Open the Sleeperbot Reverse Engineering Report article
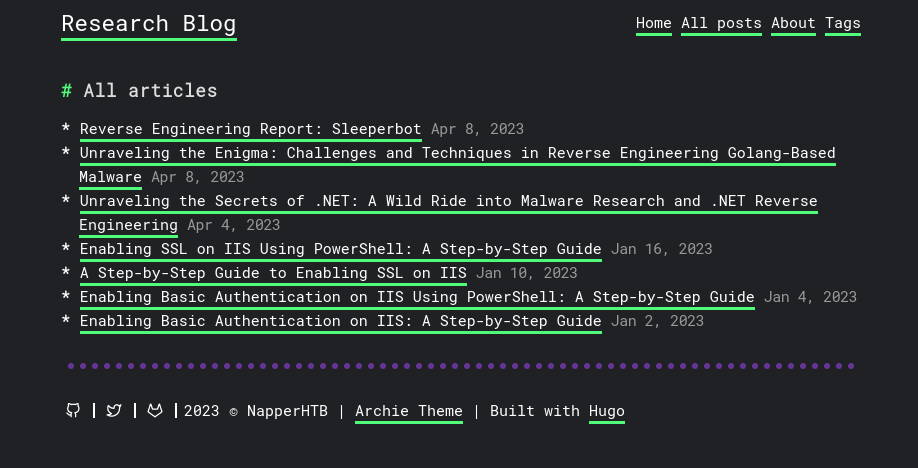Screen dimensions: 918x468 click(x=251, y=129)
